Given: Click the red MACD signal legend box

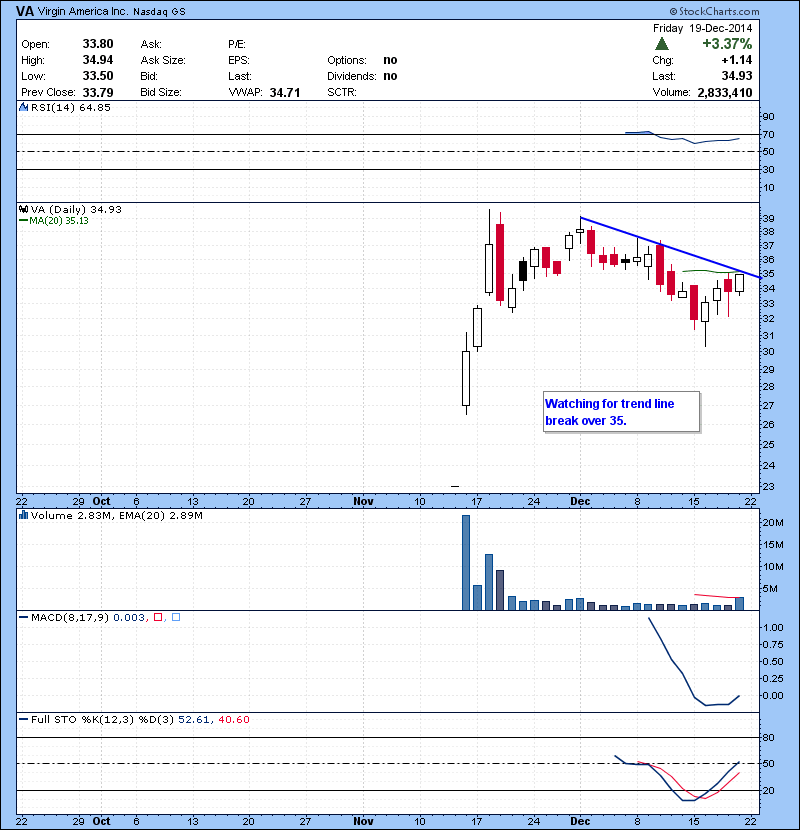Looking at the screenshot, I should tap(158, 617).
